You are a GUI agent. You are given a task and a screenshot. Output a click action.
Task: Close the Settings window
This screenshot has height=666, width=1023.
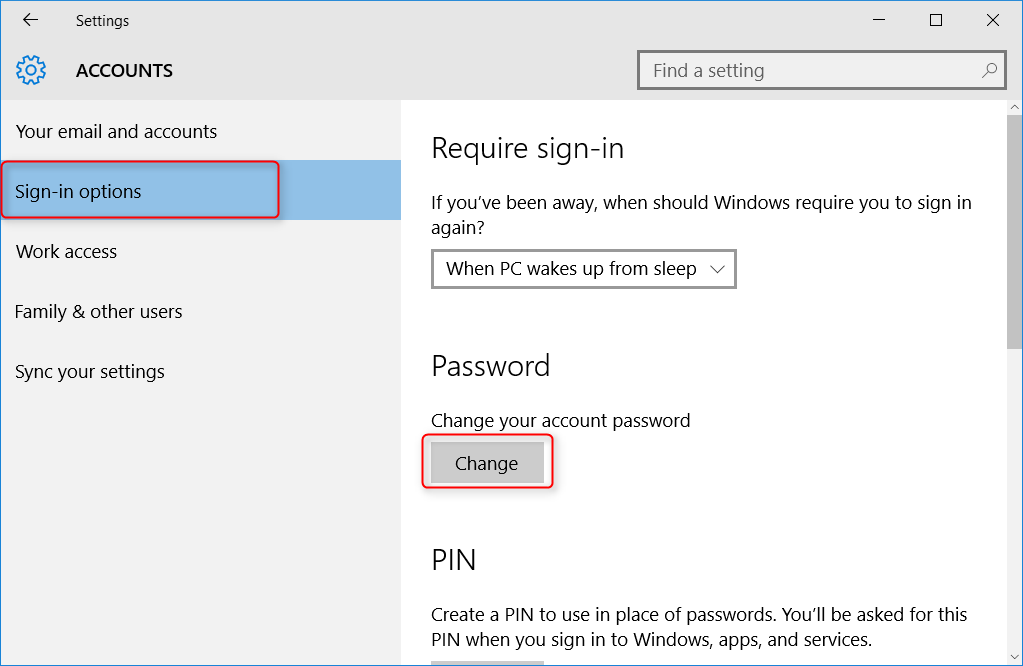[x=992, y=20]
